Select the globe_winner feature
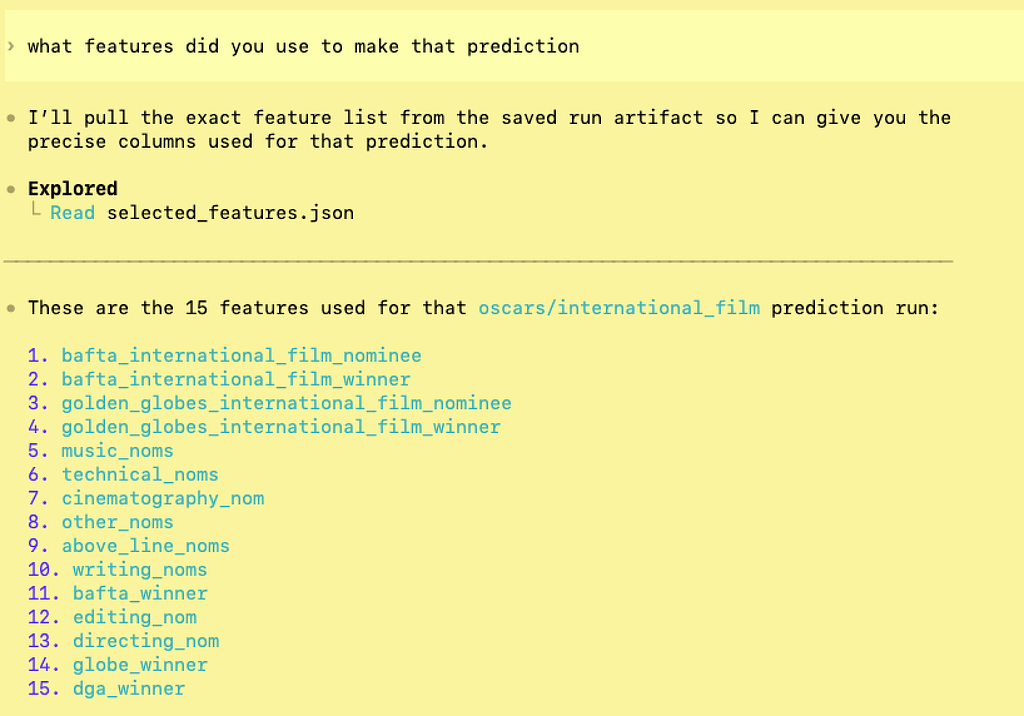Image resolution: width=1024 pixels, height=716 pixels. 140,665
